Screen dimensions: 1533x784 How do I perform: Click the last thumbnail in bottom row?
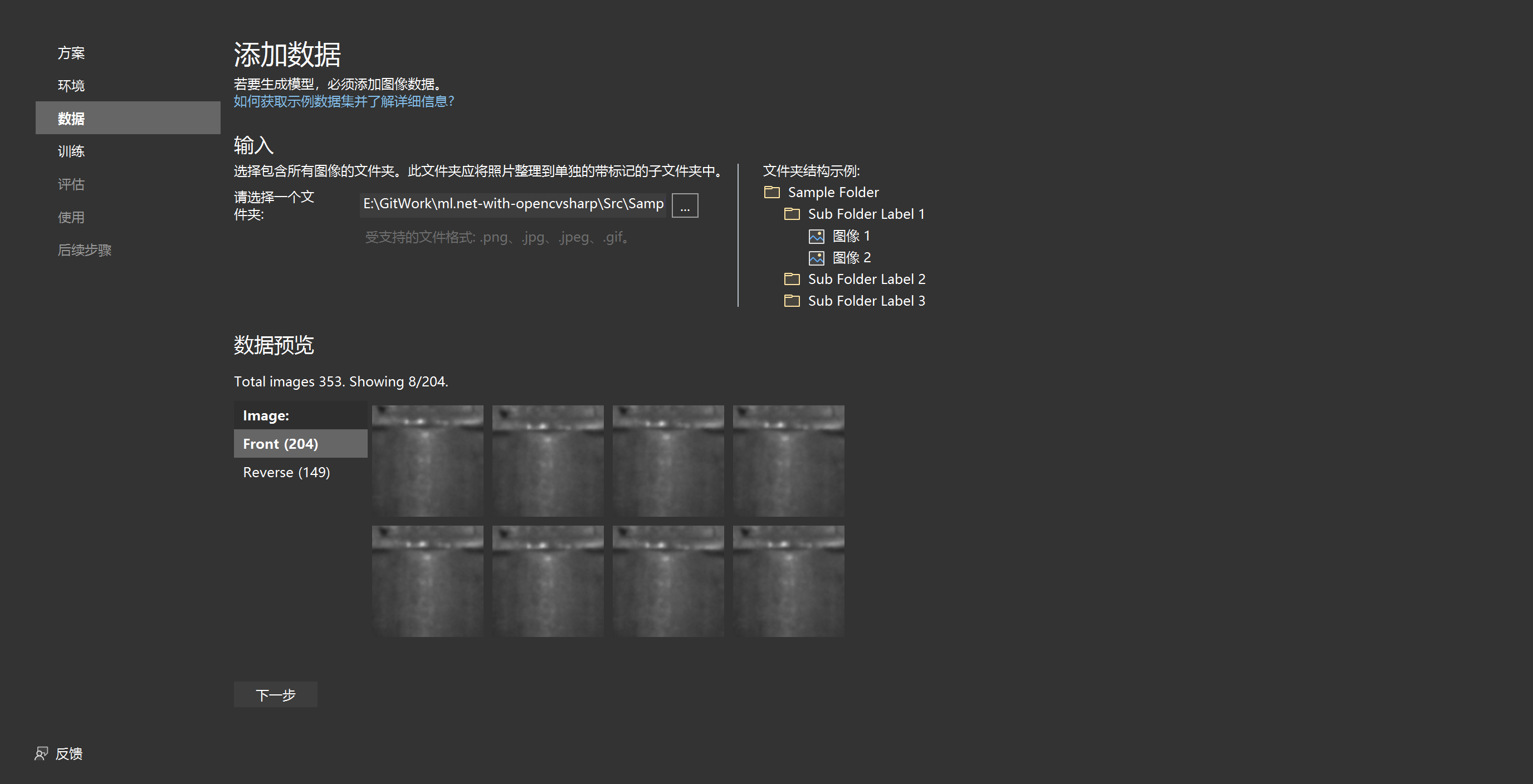(788, 581)
